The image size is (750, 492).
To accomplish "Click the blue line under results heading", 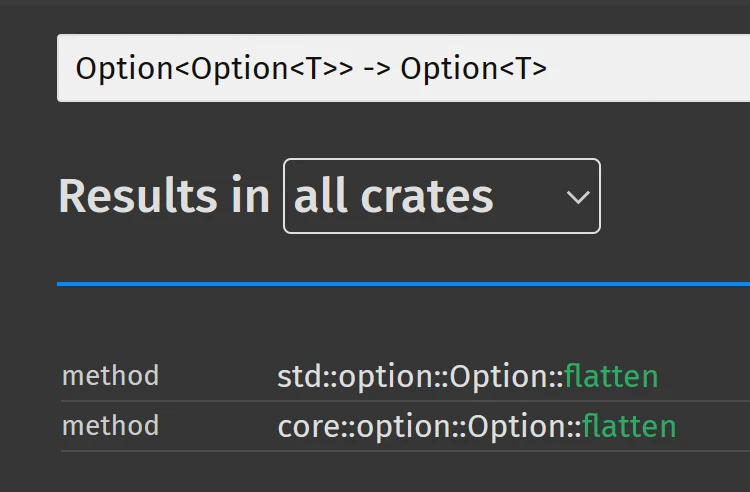I will tap(400, 284).
